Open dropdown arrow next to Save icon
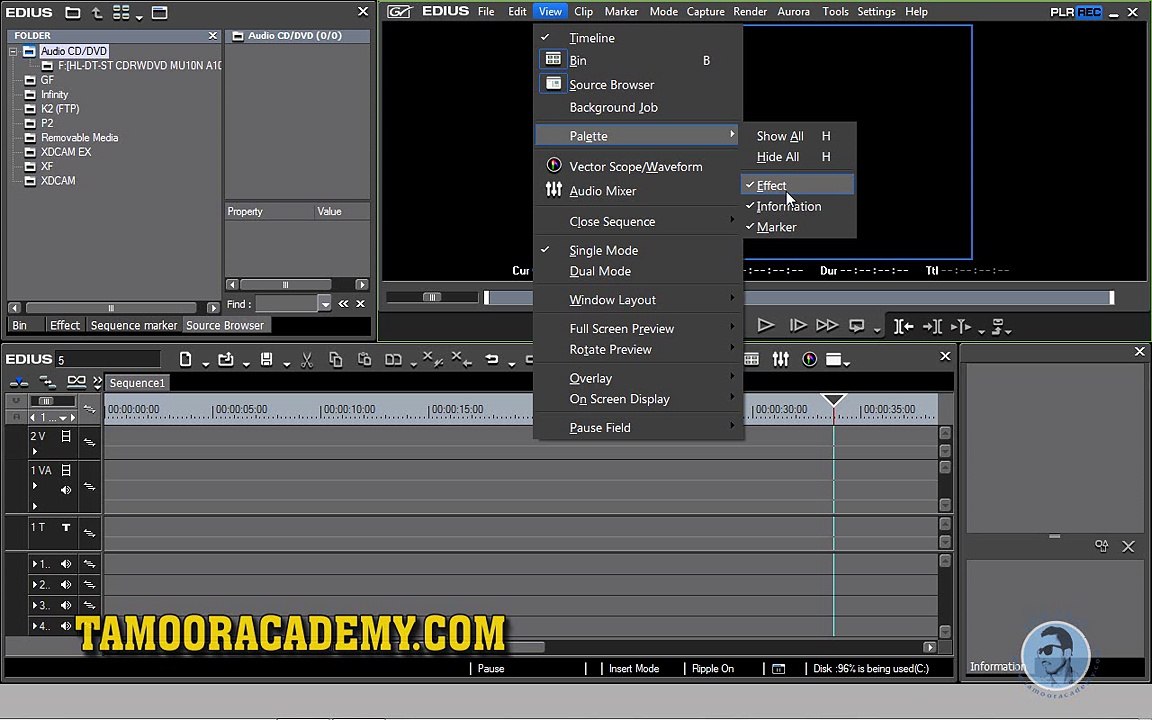This screenshot has height=720, width=1152. [x=286, y=364]
